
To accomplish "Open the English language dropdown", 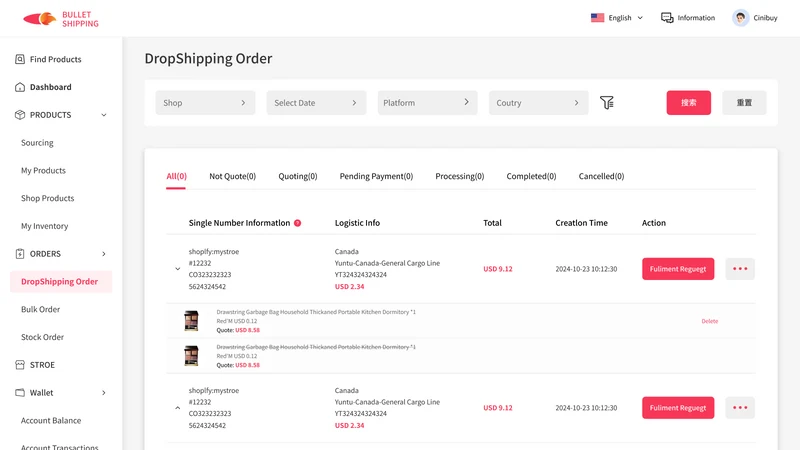I will [617, 18].
